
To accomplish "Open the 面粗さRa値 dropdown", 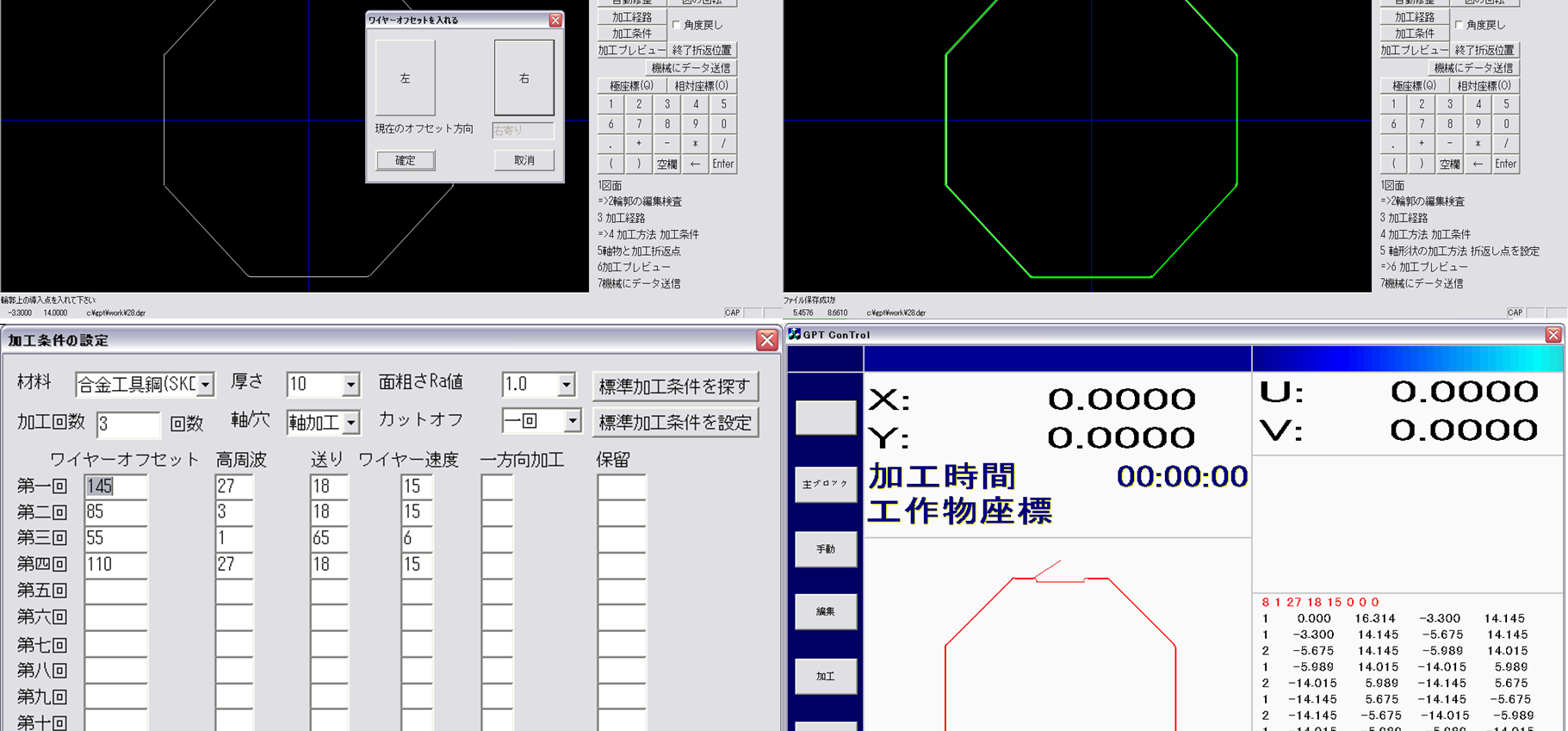I will [566, 385].
